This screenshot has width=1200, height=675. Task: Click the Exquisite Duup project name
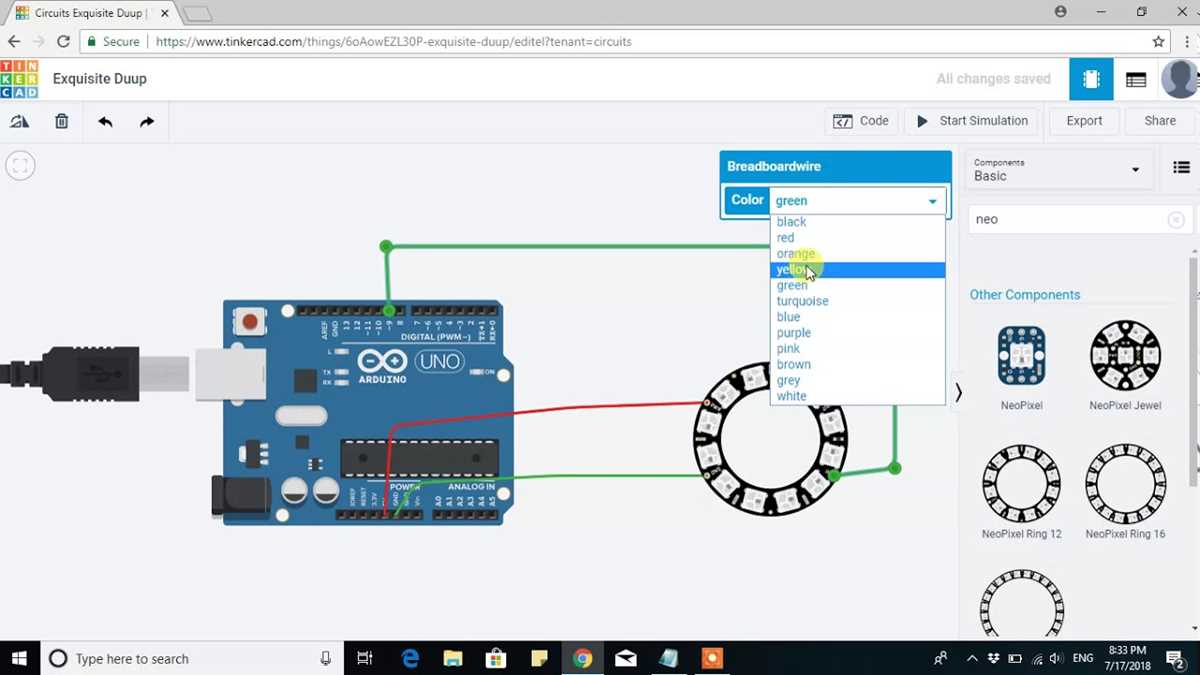coord(100,79)
